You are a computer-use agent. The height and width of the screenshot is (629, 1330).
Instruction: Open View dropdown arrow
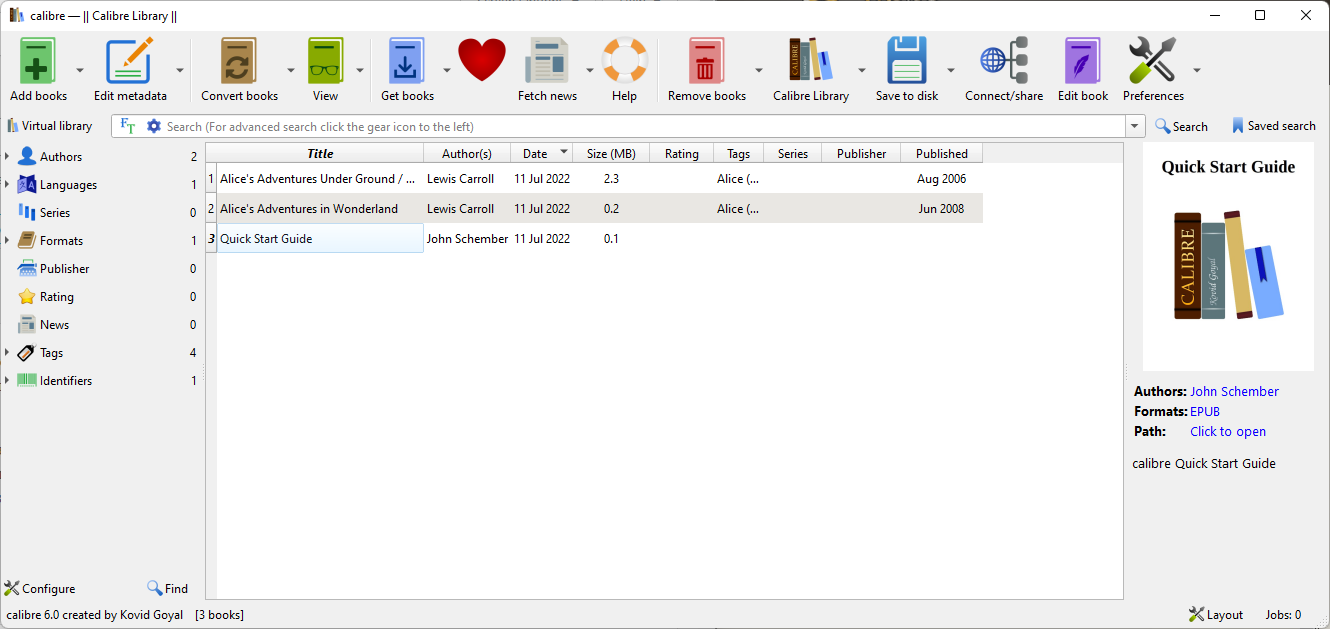click(x=359, y=71)
